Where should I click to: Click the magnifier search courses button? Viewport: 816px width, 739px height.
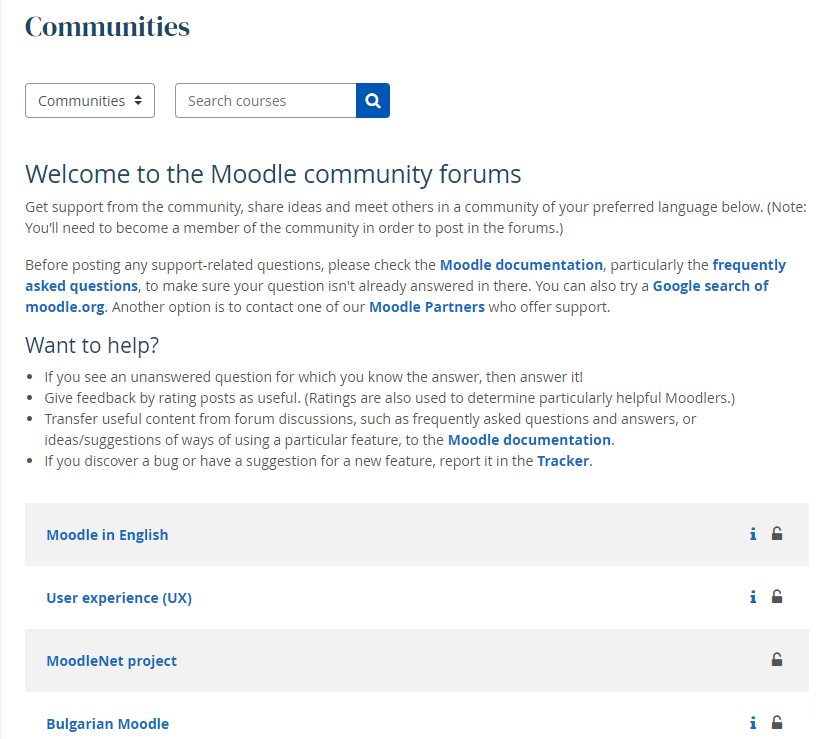click(373, 100)
